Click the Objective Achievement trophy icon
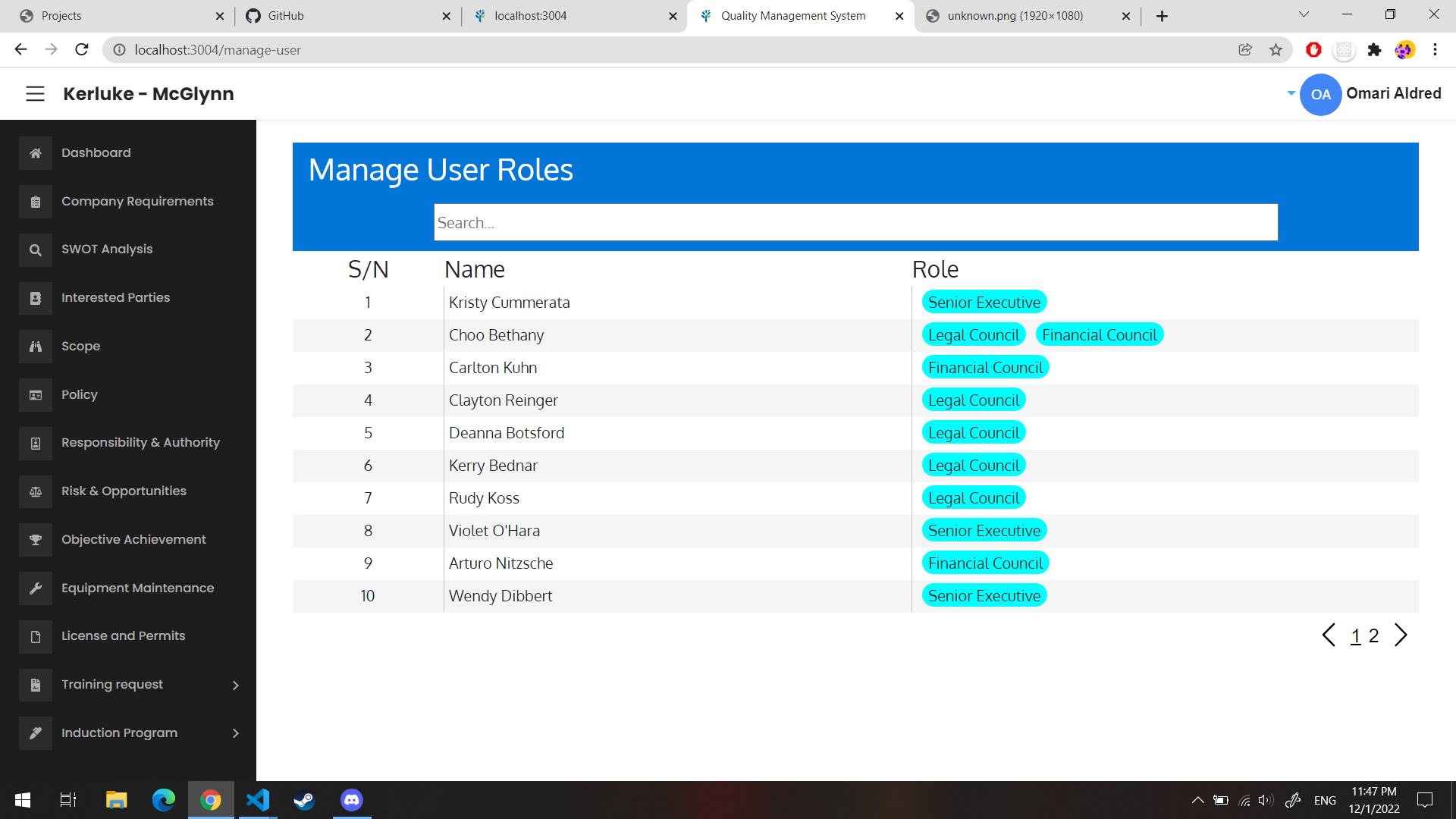This screenshot has height=819, width=1456. click(36, 540)
